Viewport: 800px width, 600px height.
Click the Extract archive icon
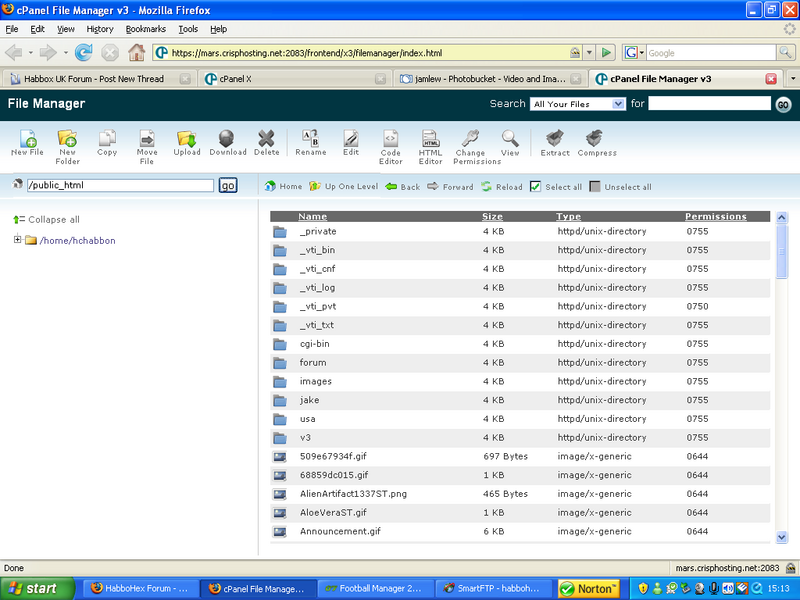pos(555,138)
